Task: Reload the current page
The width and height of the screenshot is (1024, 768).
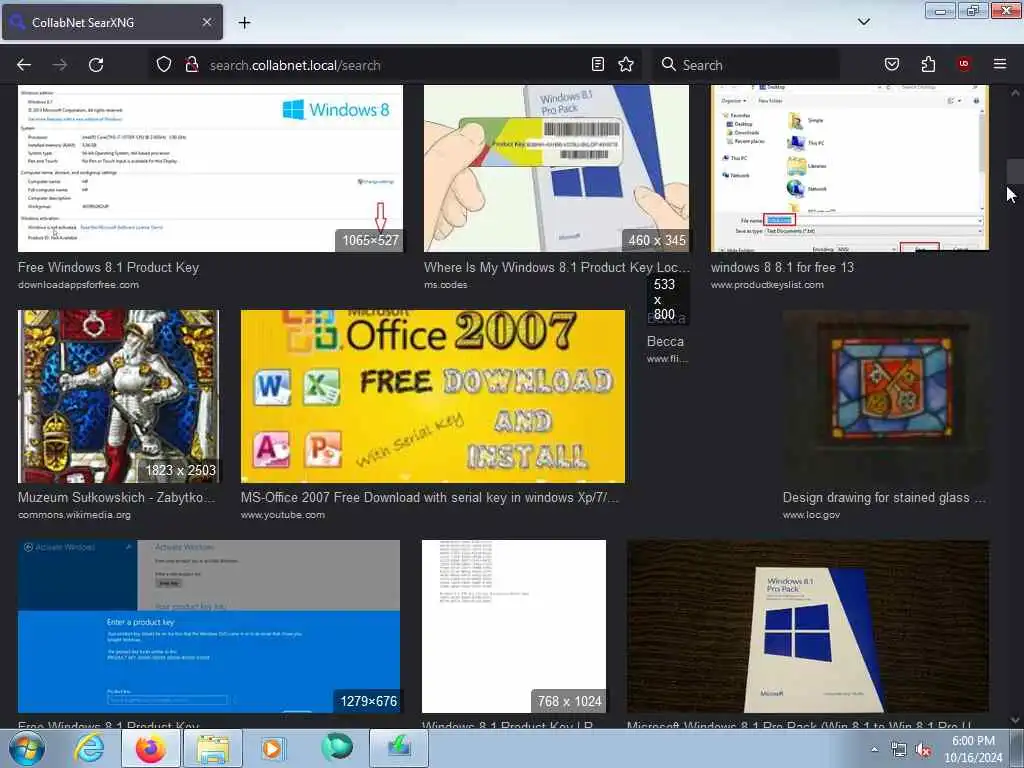Action: [96, 65]
